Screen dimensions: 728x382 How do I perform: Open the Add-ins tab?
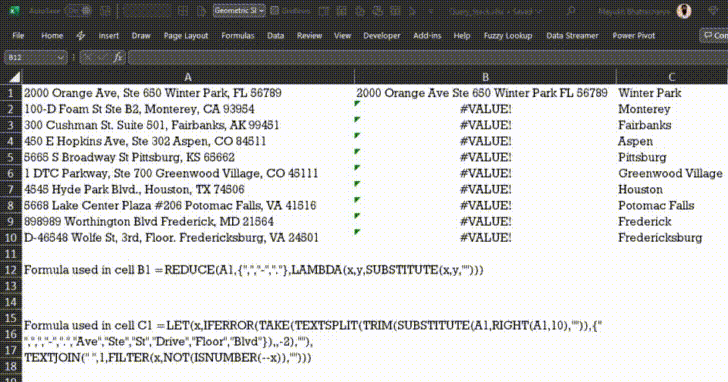427,36
